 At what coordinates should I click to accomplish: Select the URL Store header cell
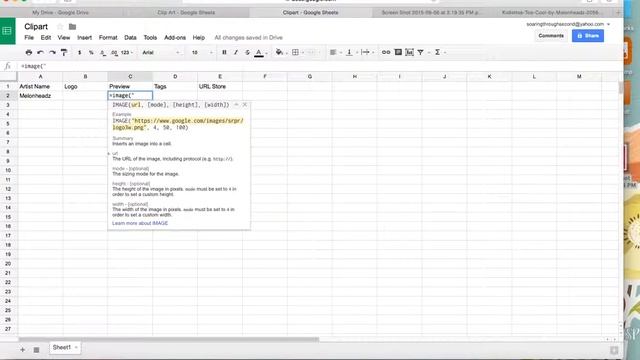220,87
